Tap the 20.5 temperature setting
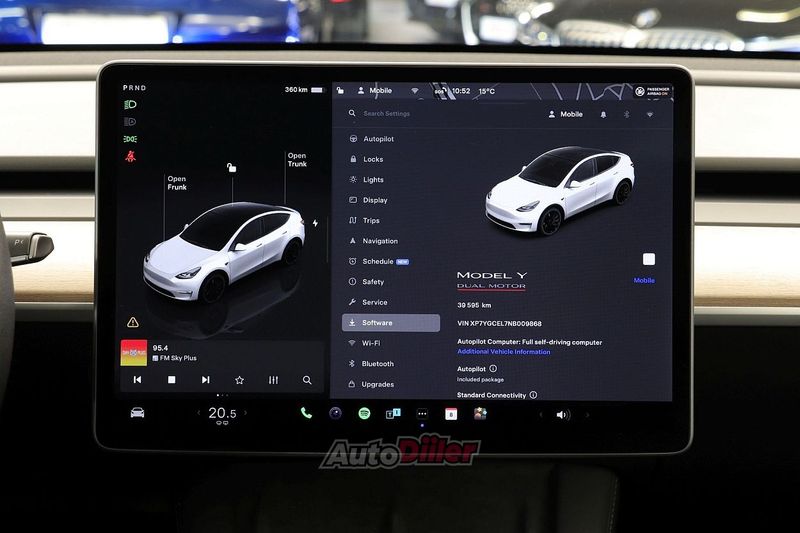 coord(222,413)
